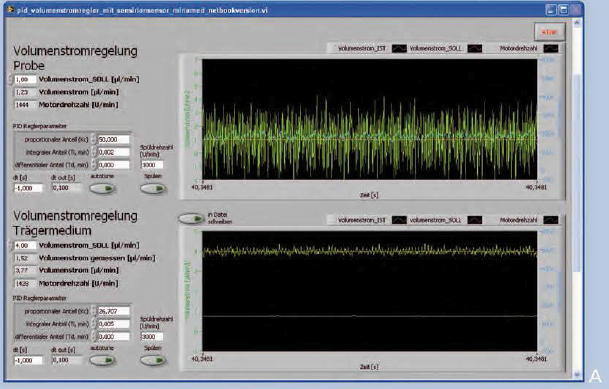Image resolution: width=609 pixels, height=389 pixels.
Task: Click Probe Volumenstrom indicator showing 1,23
Action: click(25, 92)
